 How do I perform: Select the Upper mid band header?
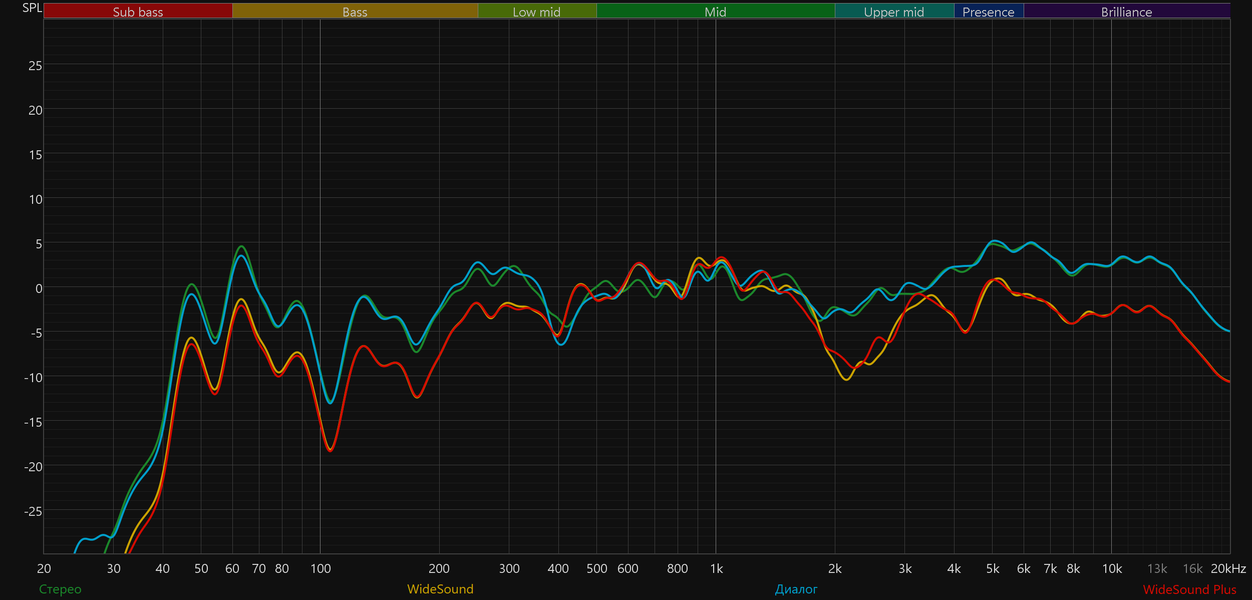(x=894, y=12)
